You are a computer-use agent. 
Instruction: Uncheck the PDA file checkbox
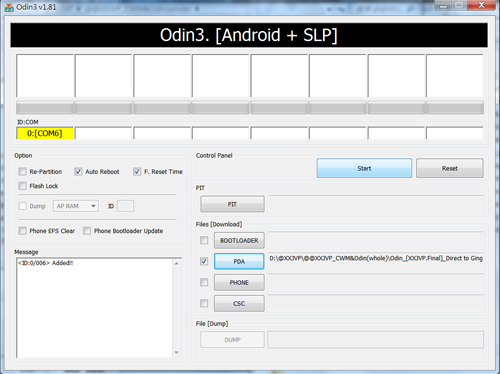tap(204, 261)
